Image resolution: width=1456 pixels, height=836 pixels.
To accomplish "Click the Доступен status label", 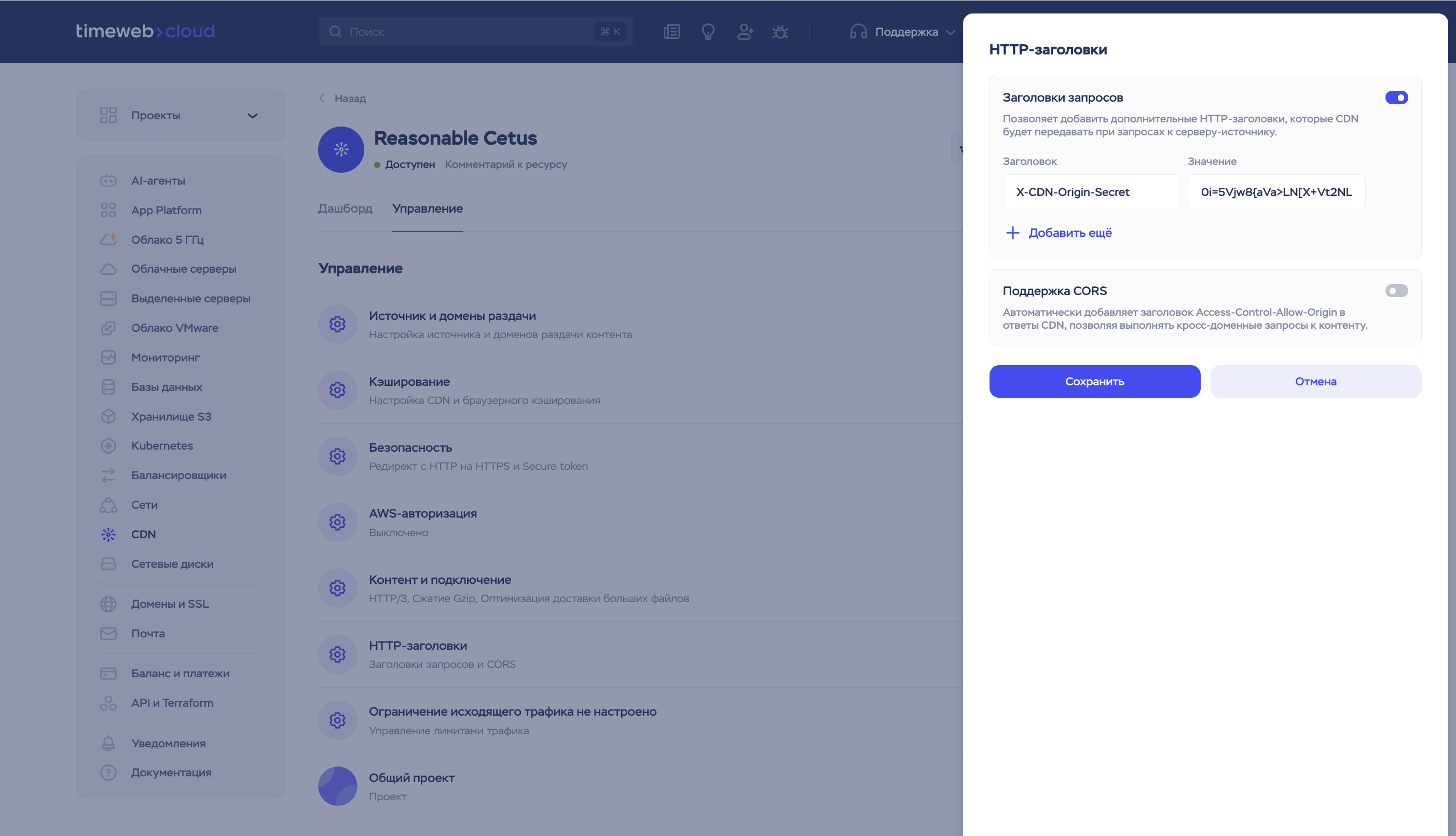I will click(409, 164).
